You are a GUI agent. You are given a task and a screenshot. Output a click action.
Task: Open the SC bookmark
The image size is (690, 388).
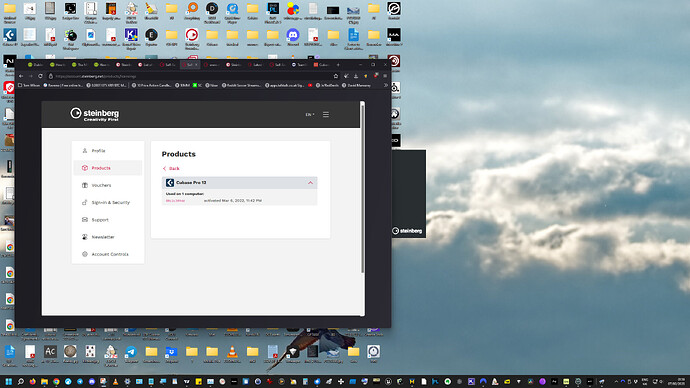tap(197, 85)
